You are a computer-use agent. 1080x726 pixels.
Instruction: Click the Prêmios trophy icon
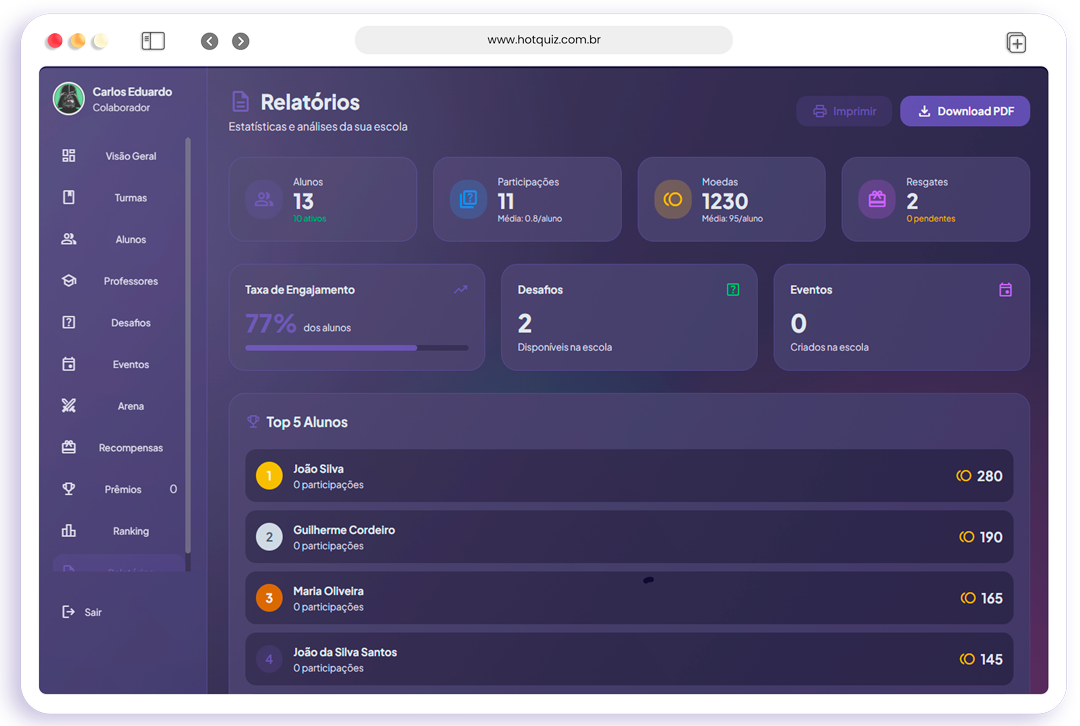69,489
